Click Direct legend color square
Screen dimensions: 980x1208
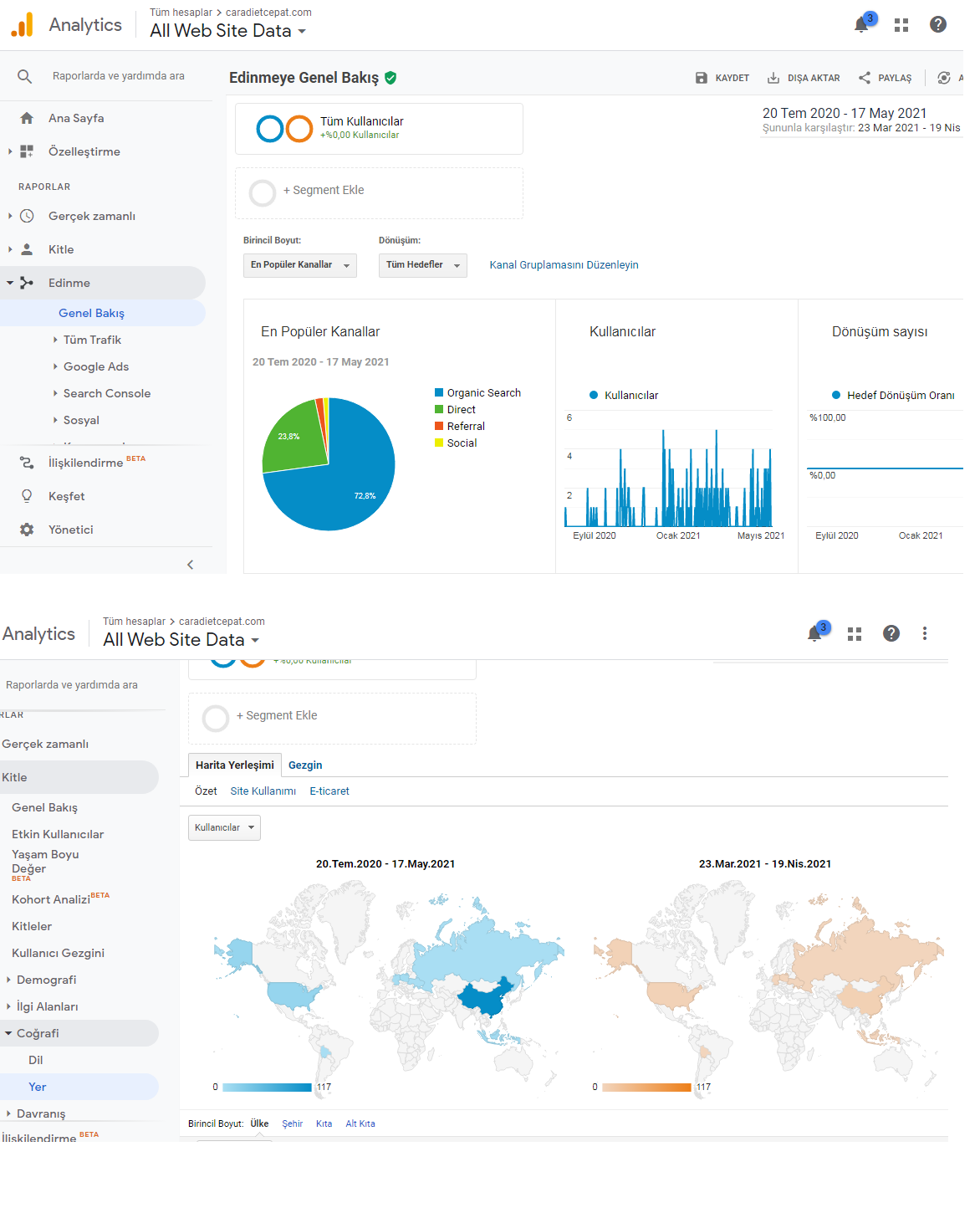click(439, 409)
